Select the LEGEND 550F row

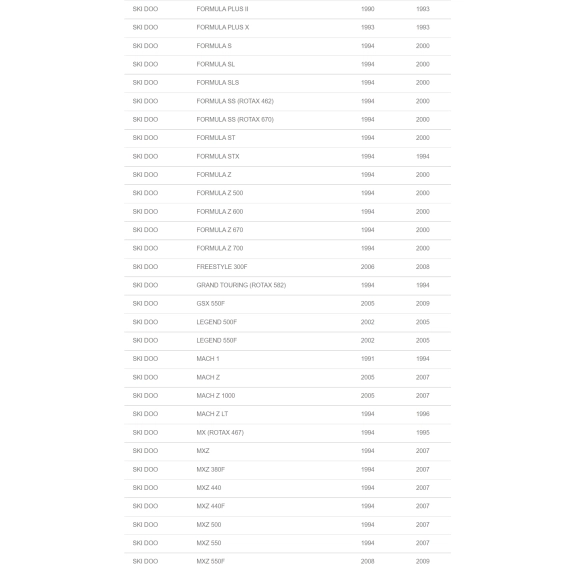[x=287, y=341]
